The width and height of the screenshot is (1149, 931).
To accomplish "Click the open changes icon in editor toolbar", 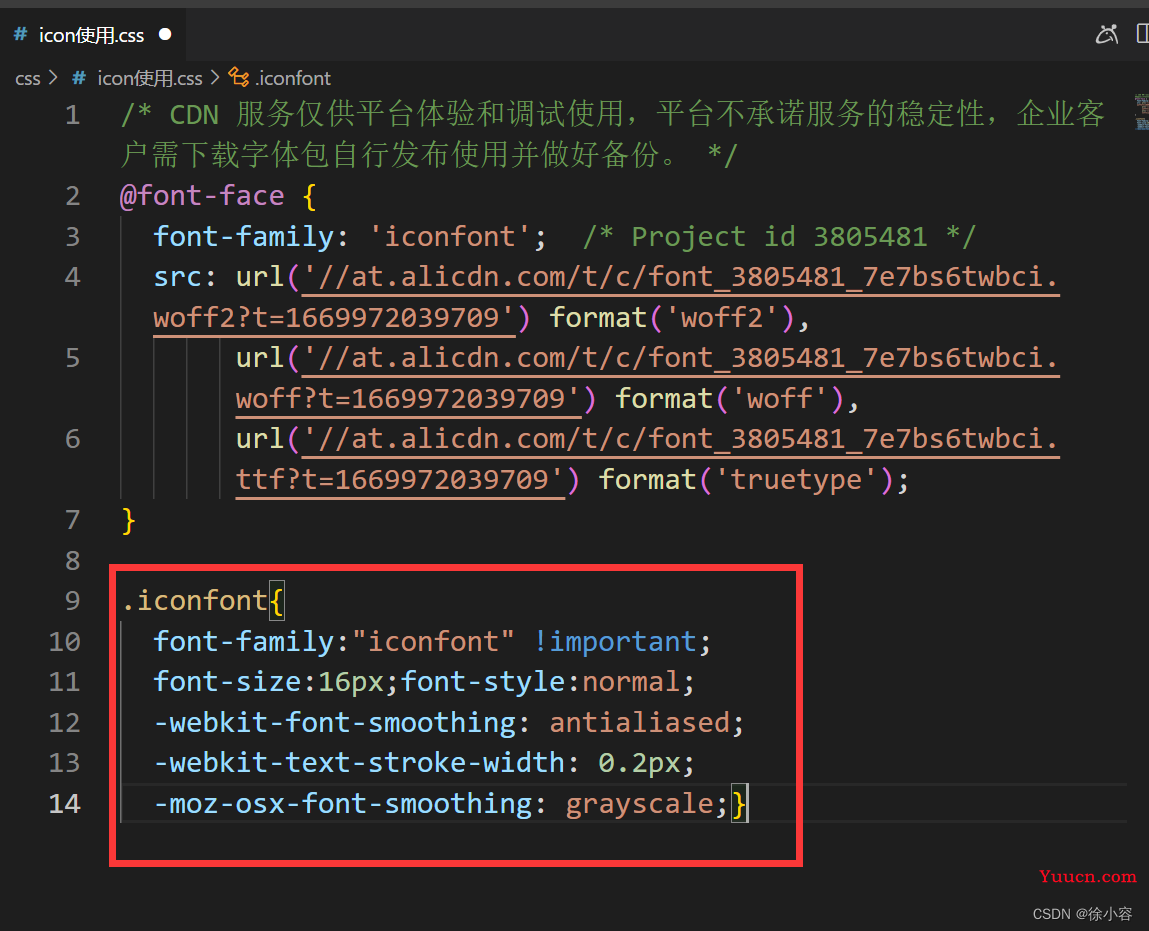I will tap(1106, 34).
